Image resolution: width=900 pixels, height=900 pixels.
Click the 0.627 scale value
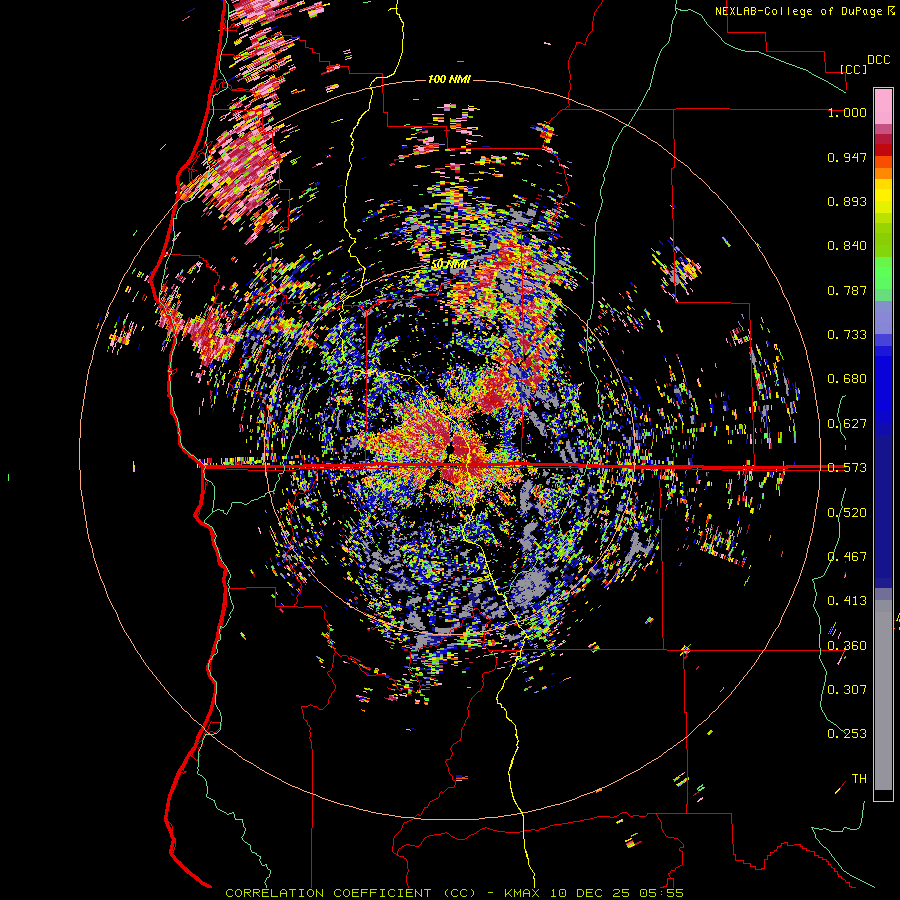click(x=847, y=424)
